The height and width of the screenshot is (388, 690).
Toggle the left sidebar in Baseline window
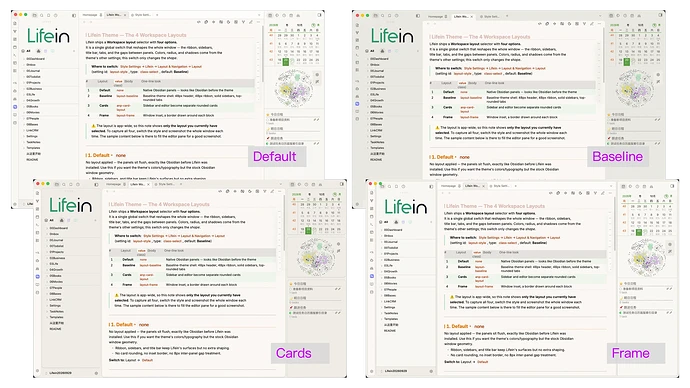(x=418, y=15)
